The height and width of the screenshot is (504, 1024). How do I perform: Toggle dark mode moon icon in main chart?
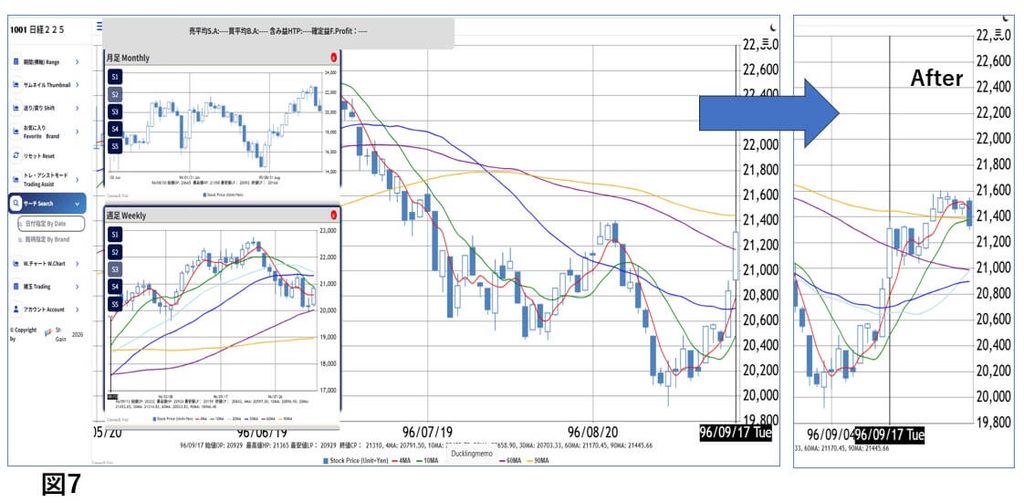(774, 27)
